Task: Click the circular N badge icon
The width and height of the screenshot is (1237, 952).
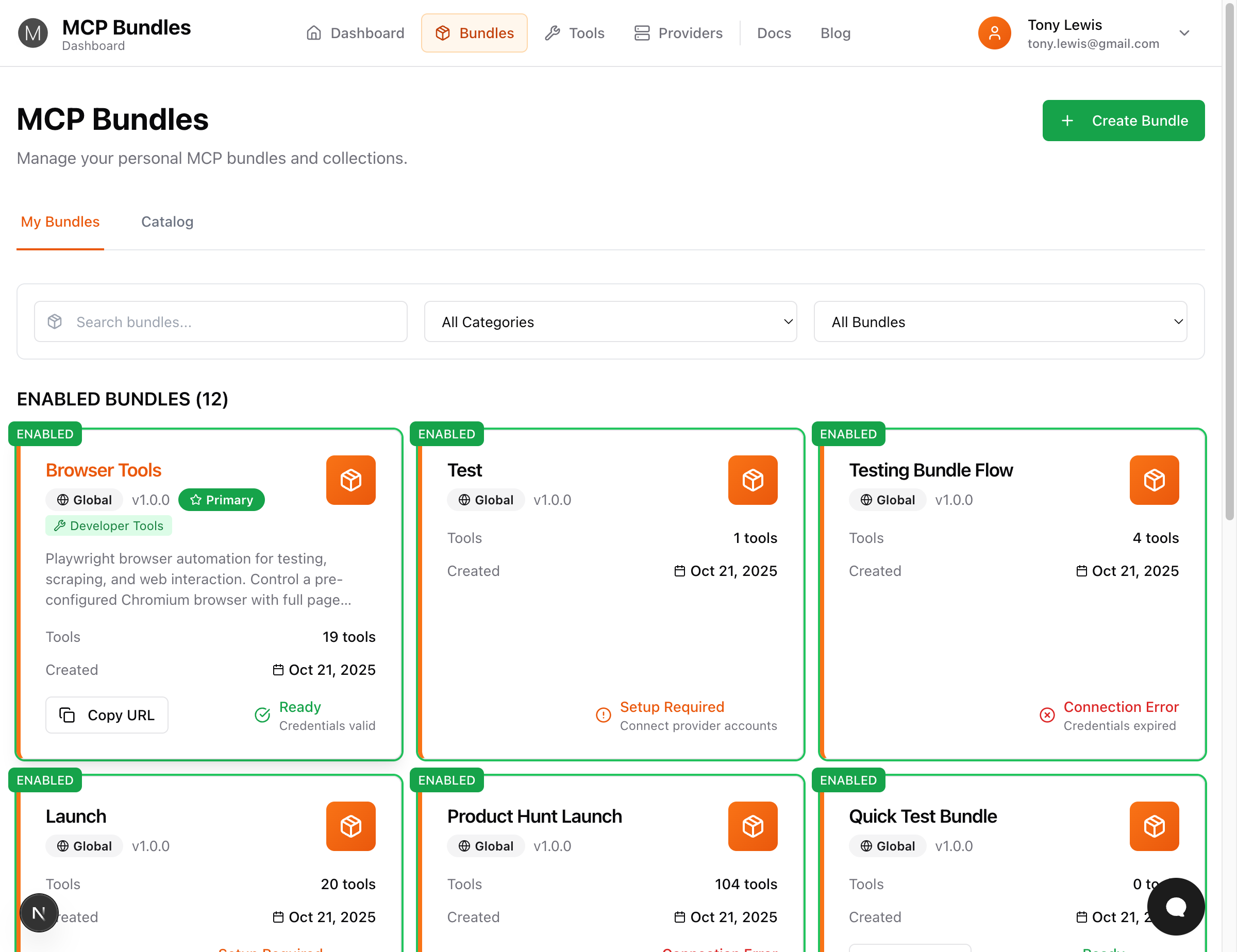Action: point(39,912)
